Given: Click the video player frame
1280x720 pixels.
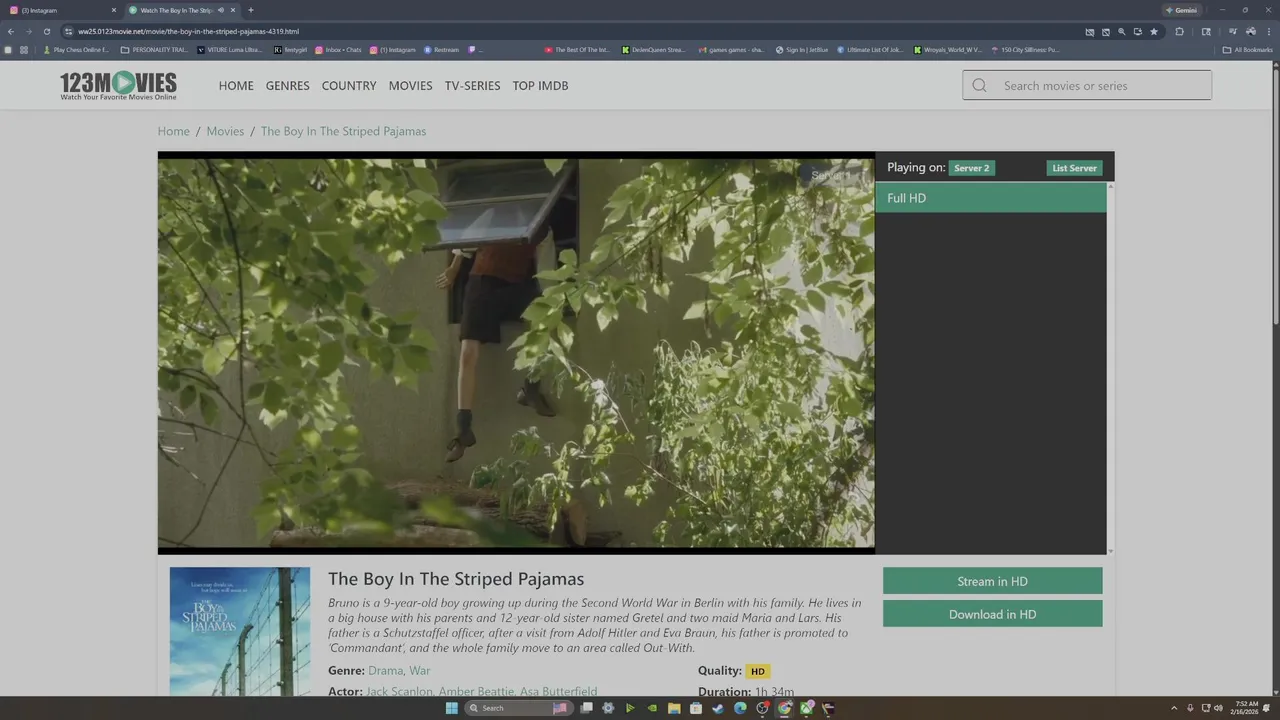Looking at the screenshot, I should [516, 352].
